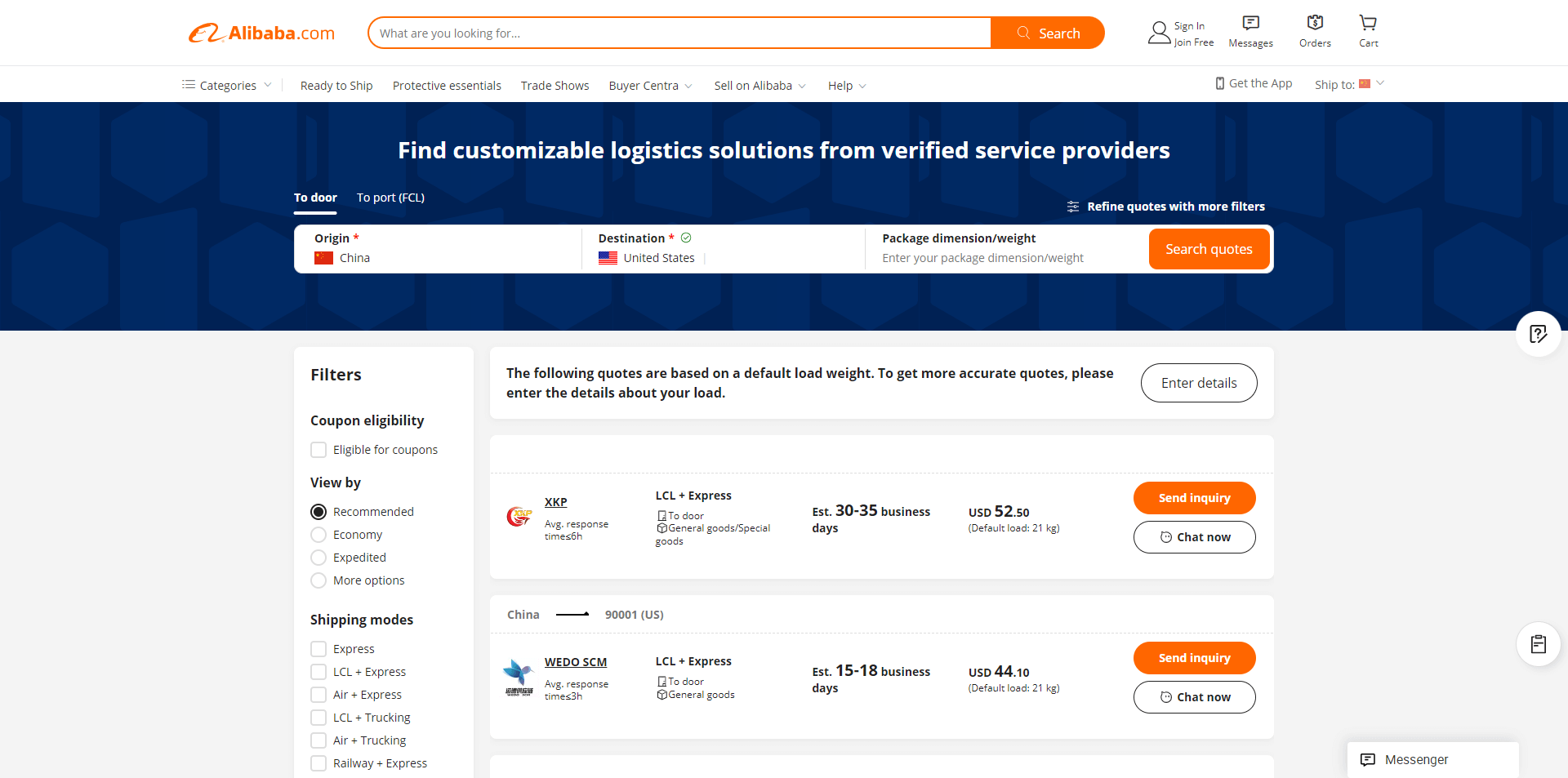The width and height of the screenshot is (1568, 778).
Task: Open the floating help feedback icon
Action: pos(1539,334)
